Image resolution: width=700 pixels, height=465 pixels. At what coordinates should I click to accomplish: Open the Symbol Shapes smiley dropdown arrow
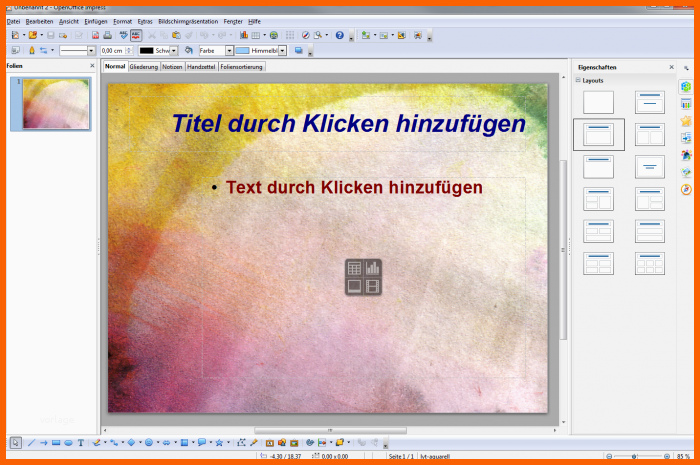(158, 443)
